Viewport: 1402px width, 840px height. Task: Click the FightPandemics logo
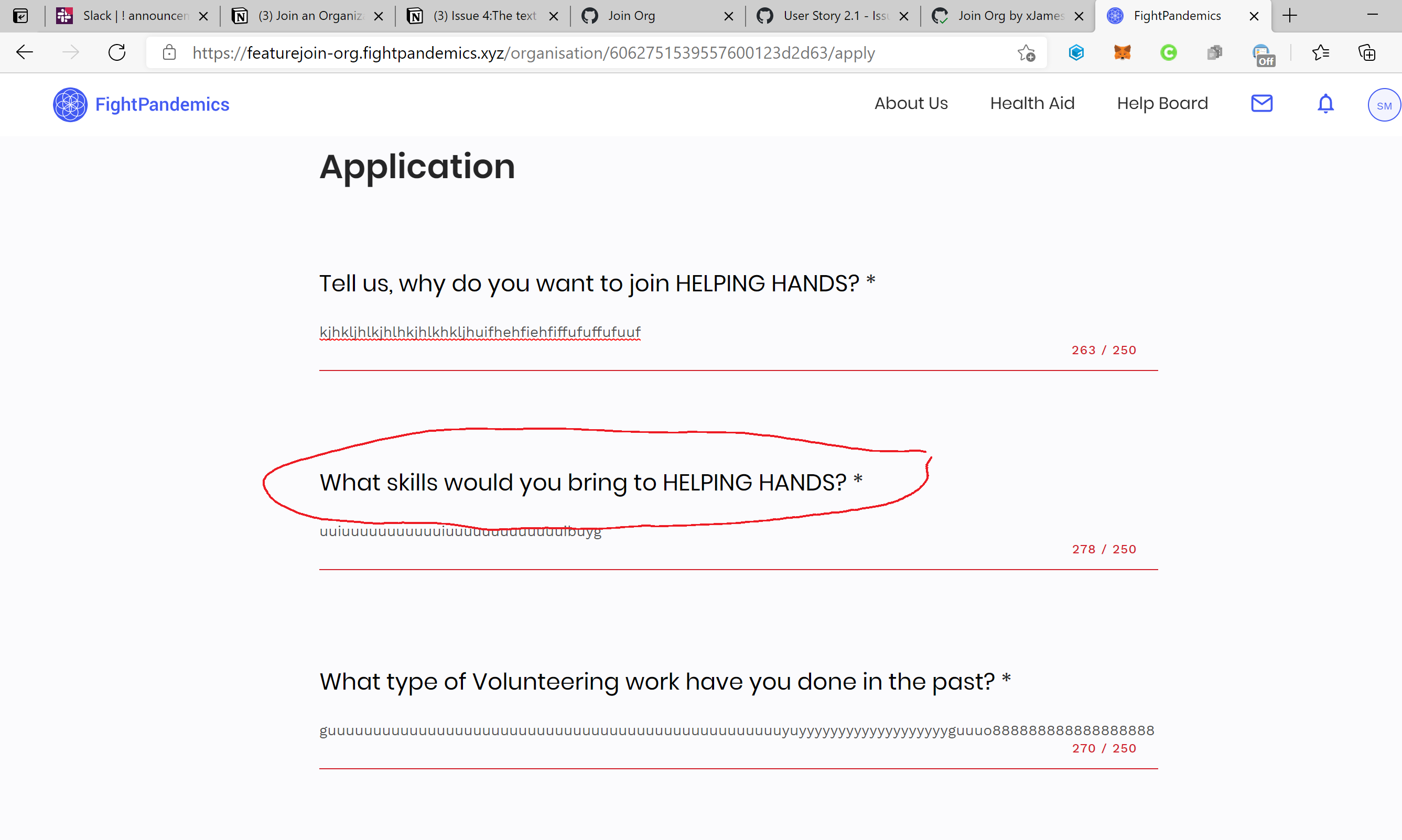pos(70,104)
